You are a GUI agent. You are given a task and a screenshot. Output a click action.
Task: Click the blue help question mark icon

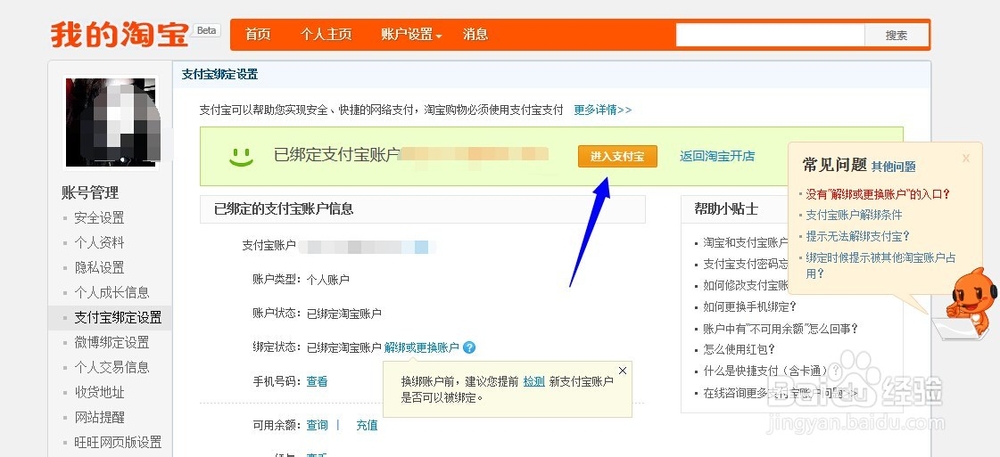click(x=469, y=347)
